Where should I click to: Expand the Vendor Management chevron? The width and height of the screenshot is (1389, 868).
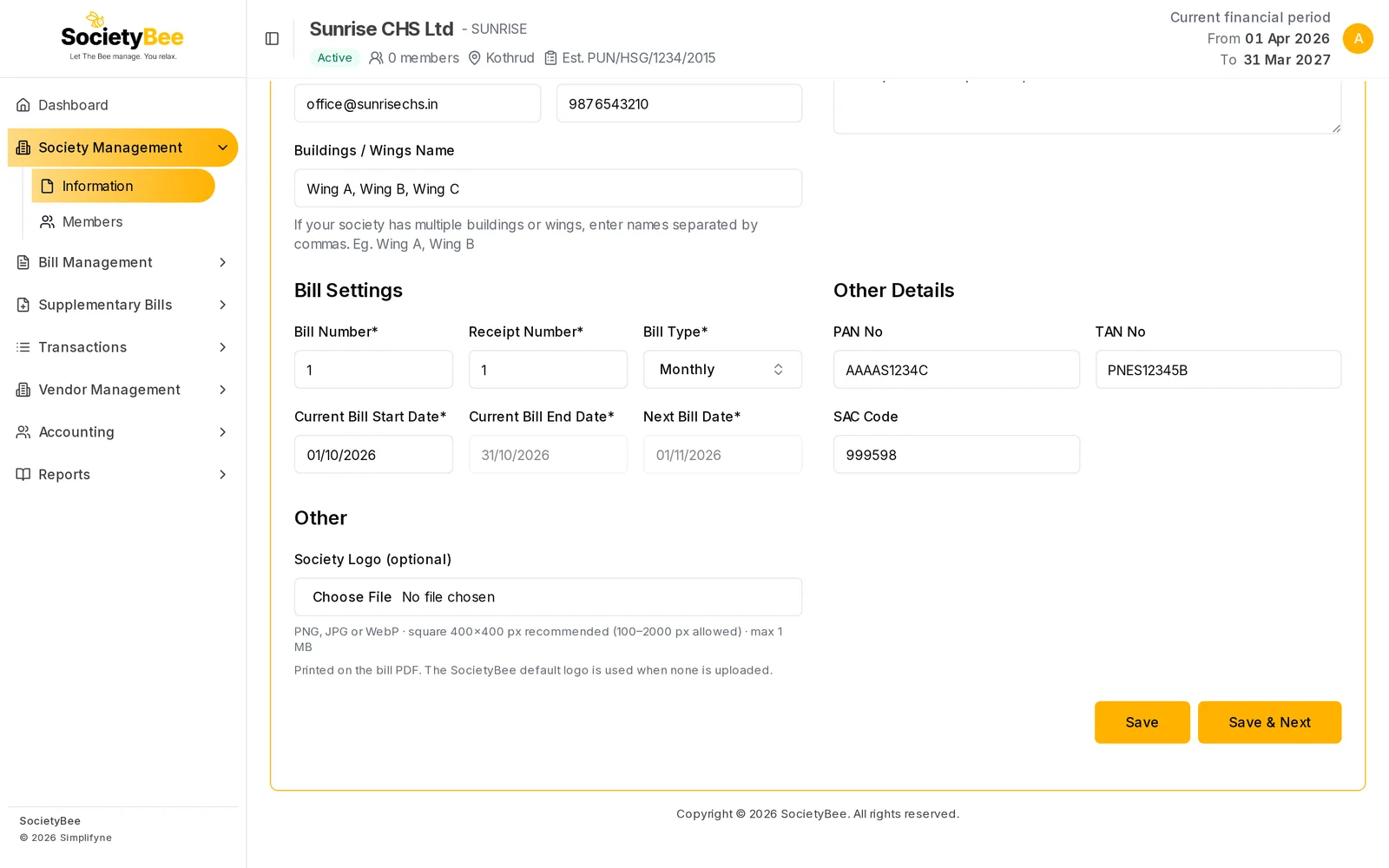click(222, 390)
